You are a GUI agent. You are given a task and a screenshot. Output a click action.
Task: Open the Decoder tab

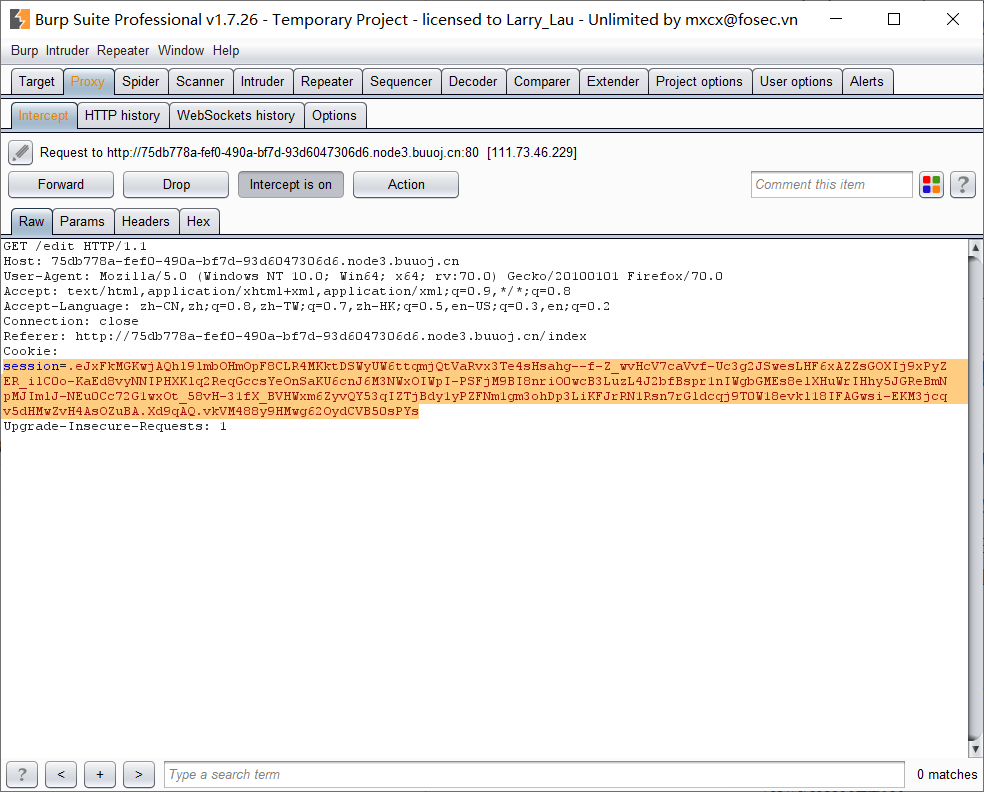(x=473, y=82)
